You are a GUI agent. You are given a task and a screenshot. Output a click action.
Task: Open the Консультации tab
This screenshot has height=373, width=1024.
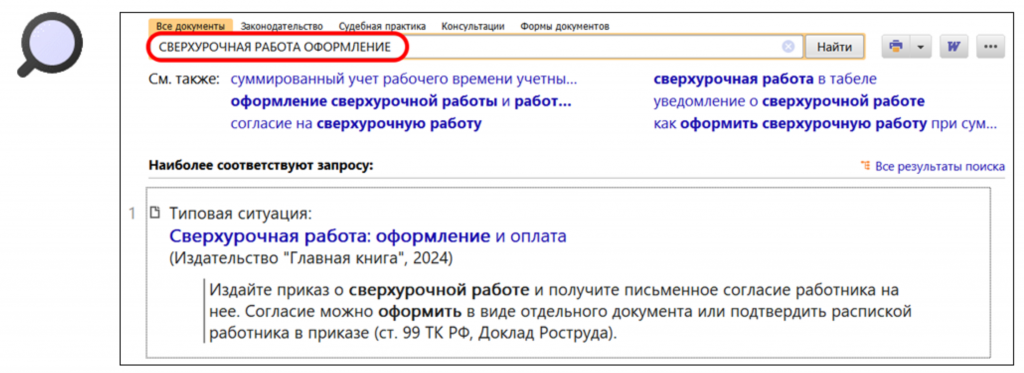coord(473,26)
